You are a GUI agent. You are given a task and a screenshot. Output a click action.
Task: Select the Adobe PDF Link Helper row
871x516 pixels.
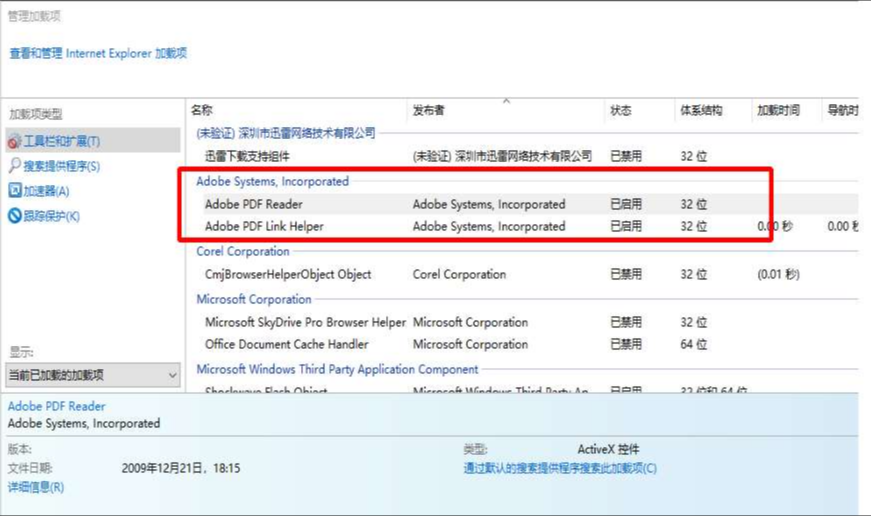click(530, 226)
